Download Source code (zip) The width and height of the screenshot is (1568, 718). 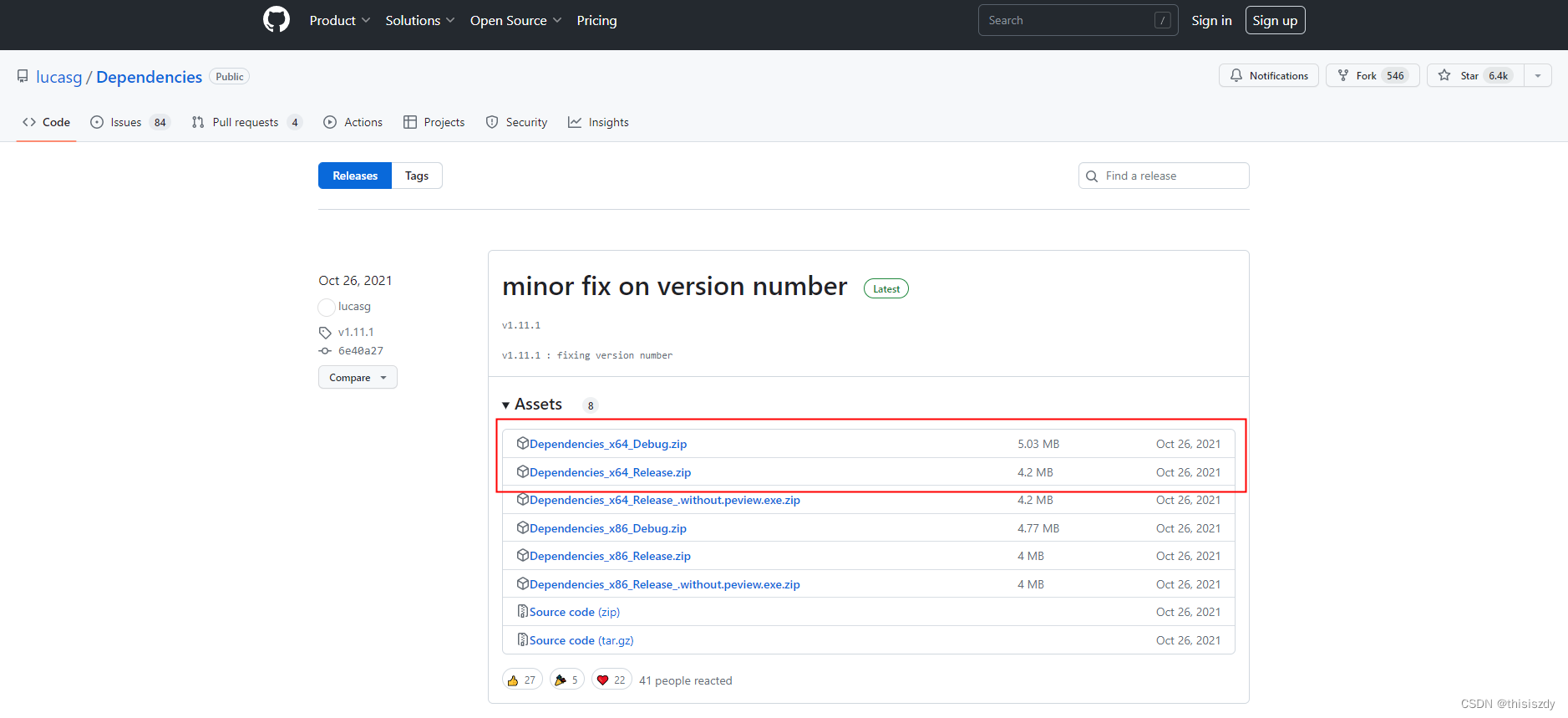point(575,612)
